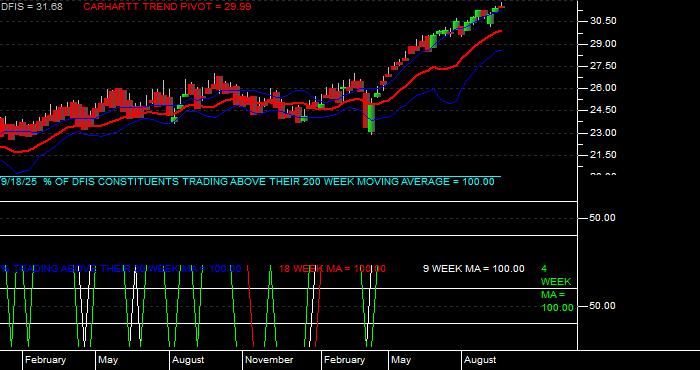This screenshot has height=370, width=700.
Task: Click the last August timeline marker
Action: (480, 360)
